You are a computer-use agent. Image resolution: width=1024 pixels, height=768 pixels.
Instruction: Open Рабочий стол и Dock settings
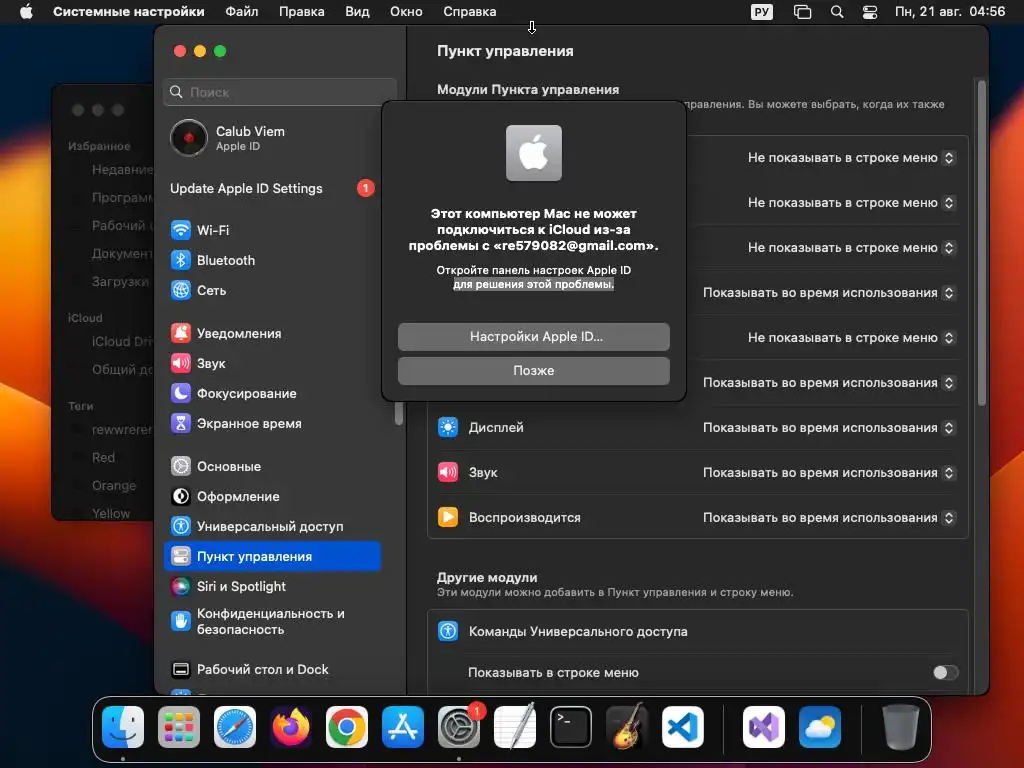(x=272, y=669)
